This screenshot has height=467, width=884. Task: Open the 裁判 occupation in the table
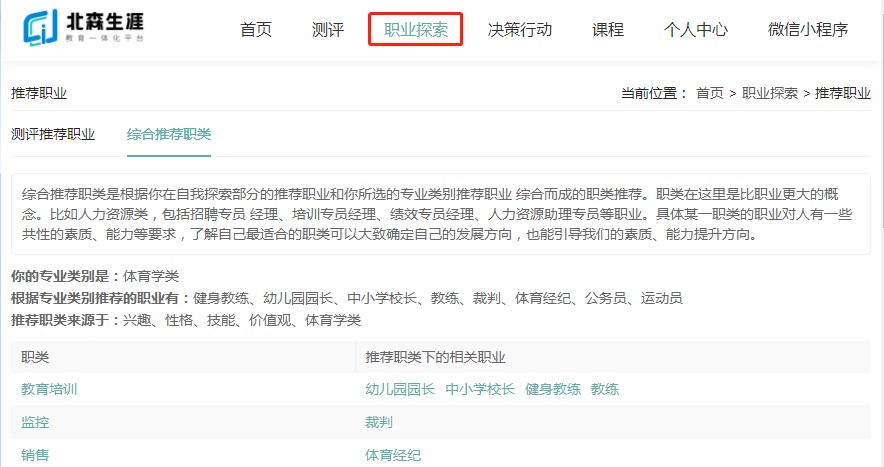[379, 422]
